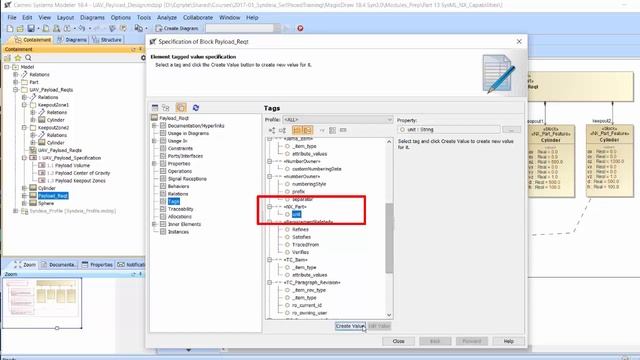This screenshot has height=360, width=640.
Task: Click the refresh icon in specification dialog toolbar
Action: (x=196, y=108)
